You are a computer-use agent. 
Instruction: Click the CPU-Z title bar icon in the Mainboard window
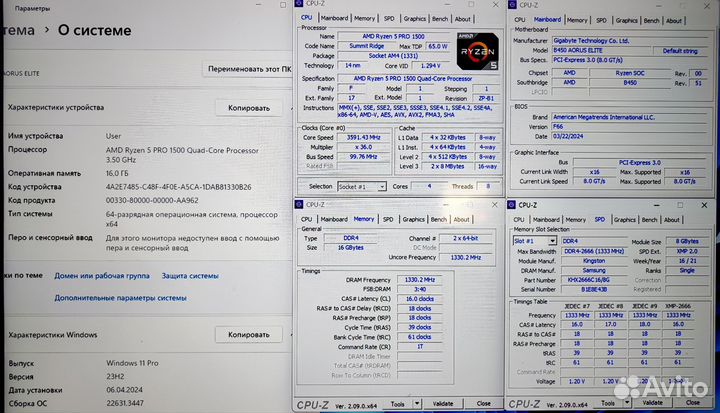[x=512, y=5]
